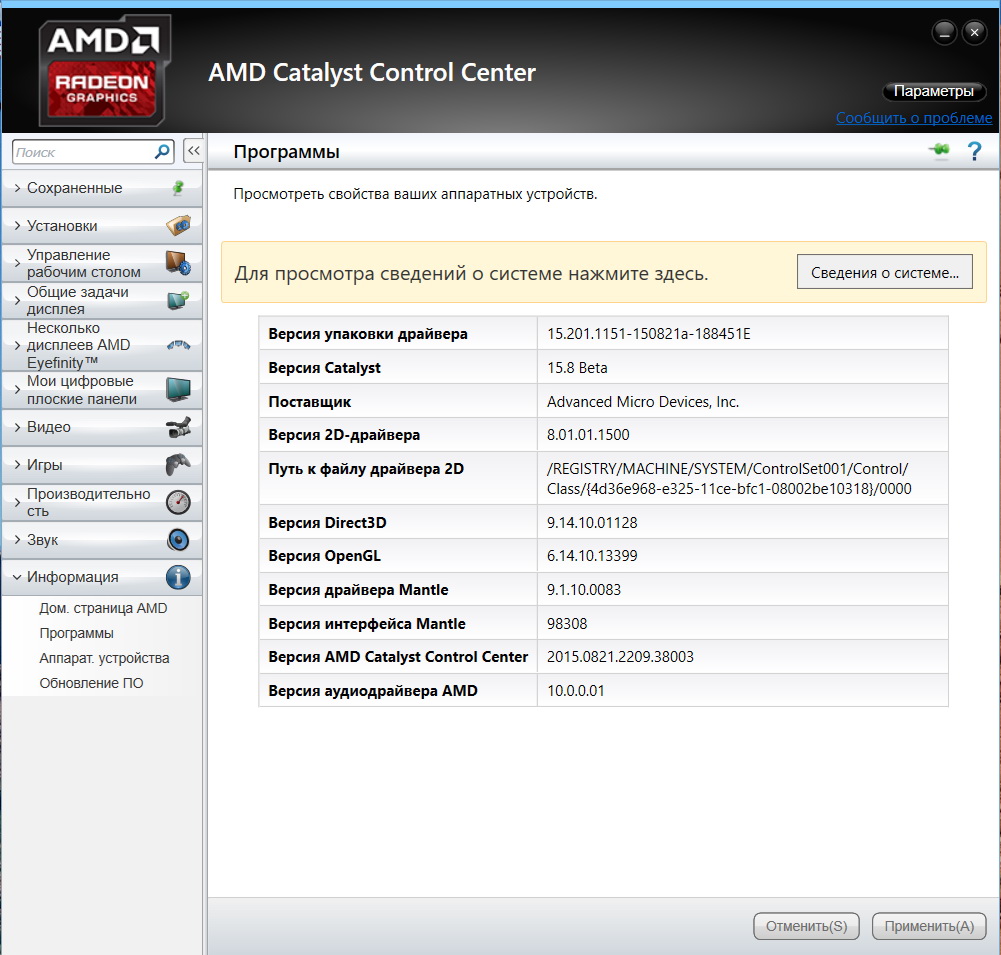The image size is (1001, 955).
Task: Click the Применить(A) button
Action: point(929,926)
